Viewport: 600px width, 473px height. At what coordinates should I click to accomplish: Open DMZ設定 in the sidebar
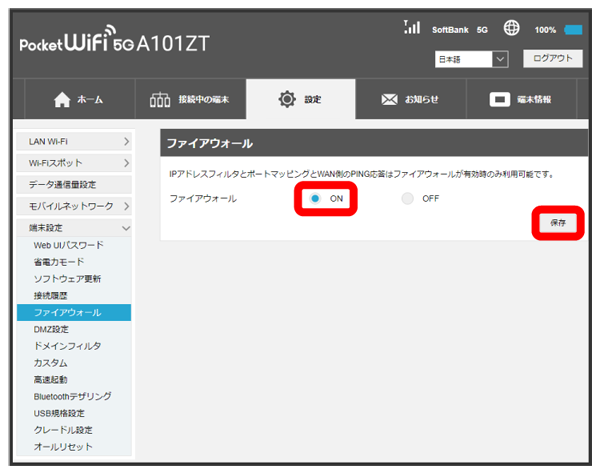click(x=51, y=329)
